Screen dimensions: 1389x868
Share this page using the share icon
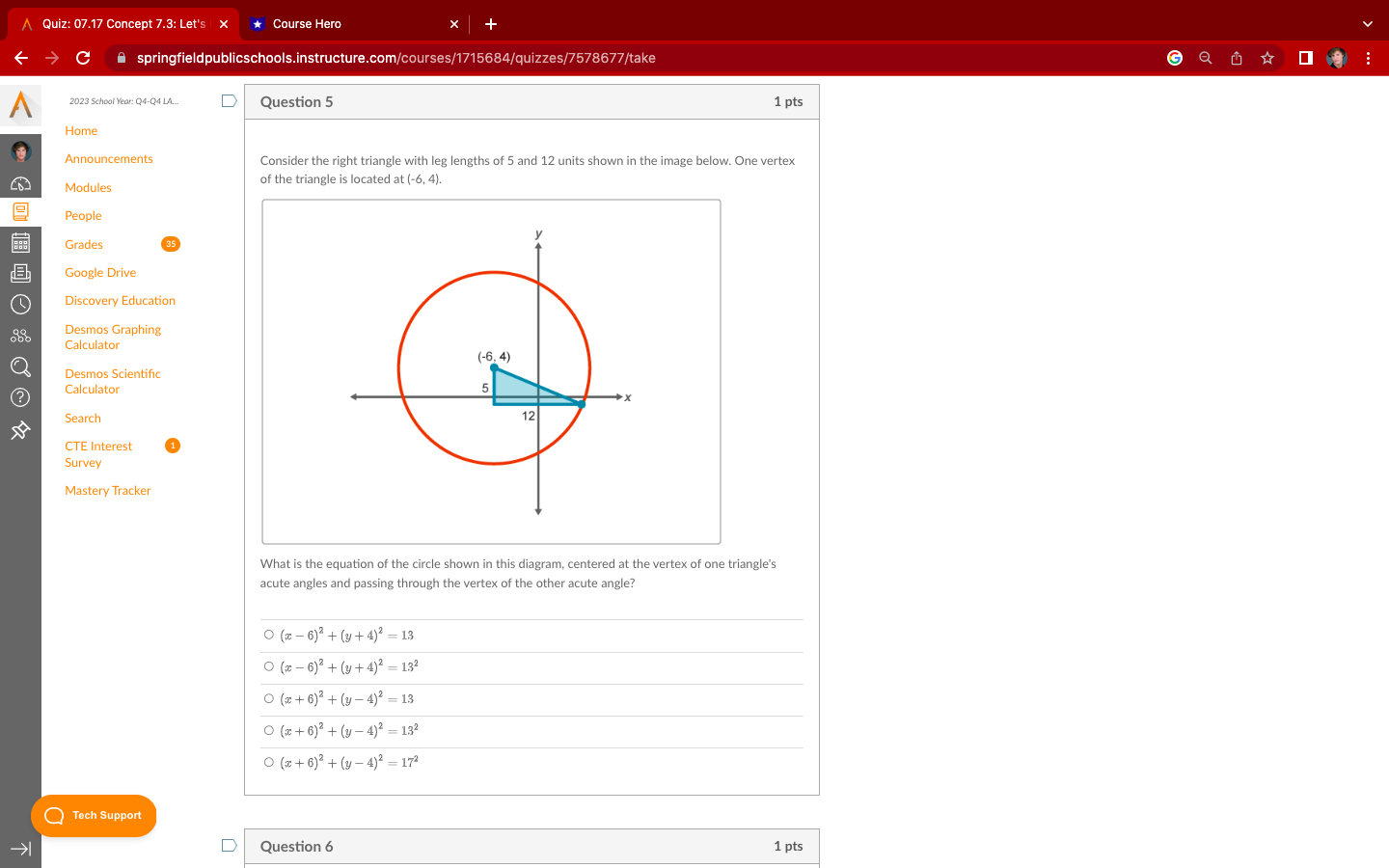click(1237, 58)
